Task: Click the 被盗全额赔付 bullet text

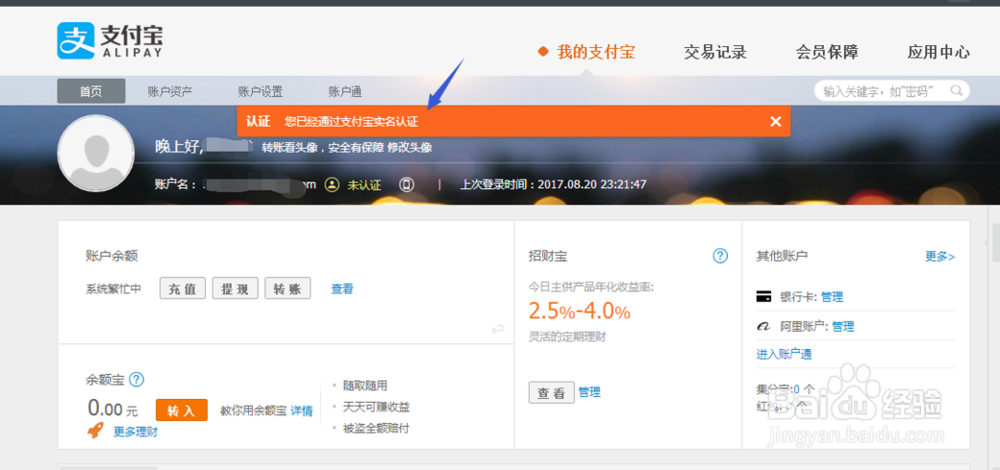Action: tap(376, 428)
